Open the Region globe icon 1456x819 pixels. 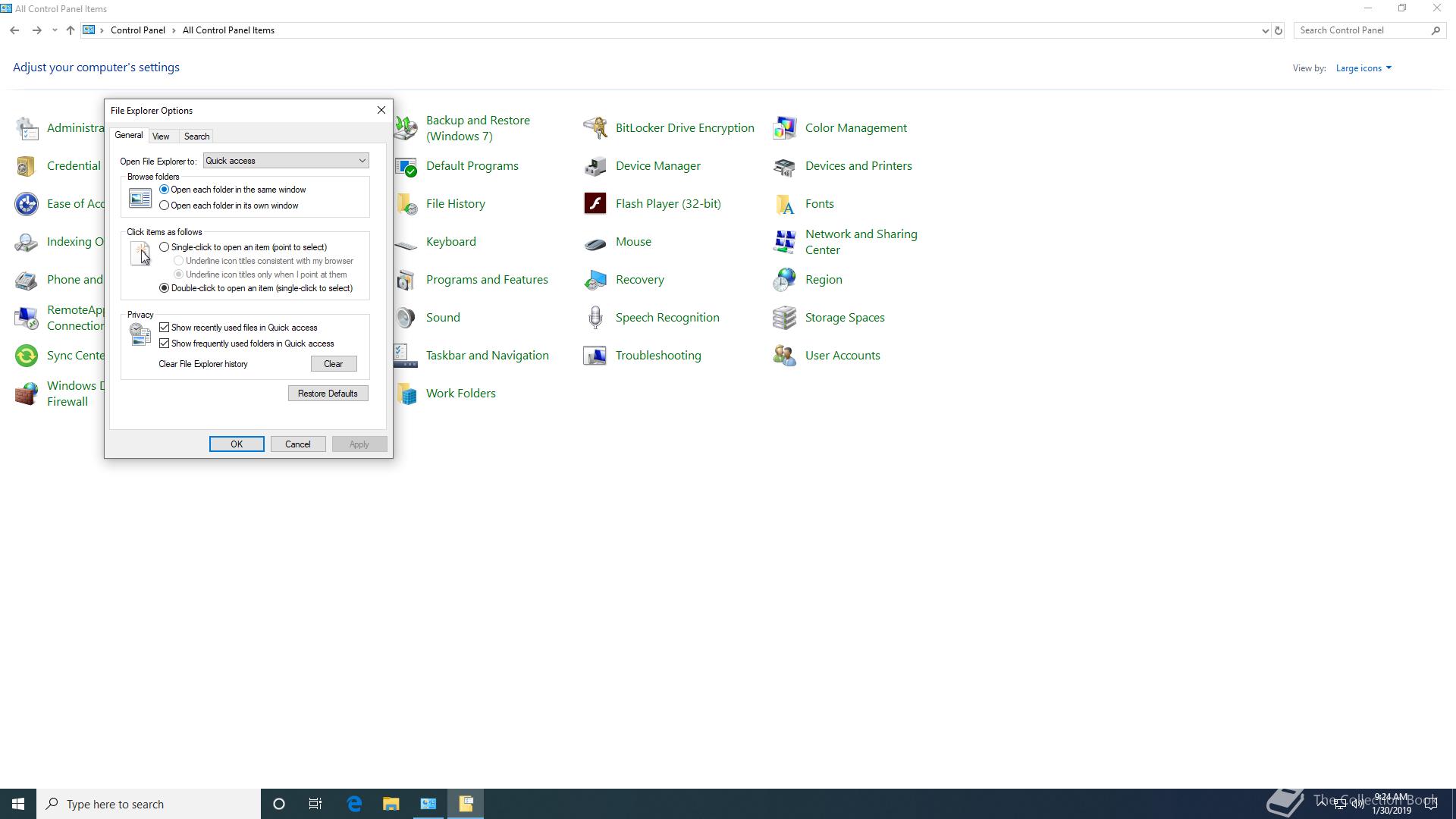785,280
